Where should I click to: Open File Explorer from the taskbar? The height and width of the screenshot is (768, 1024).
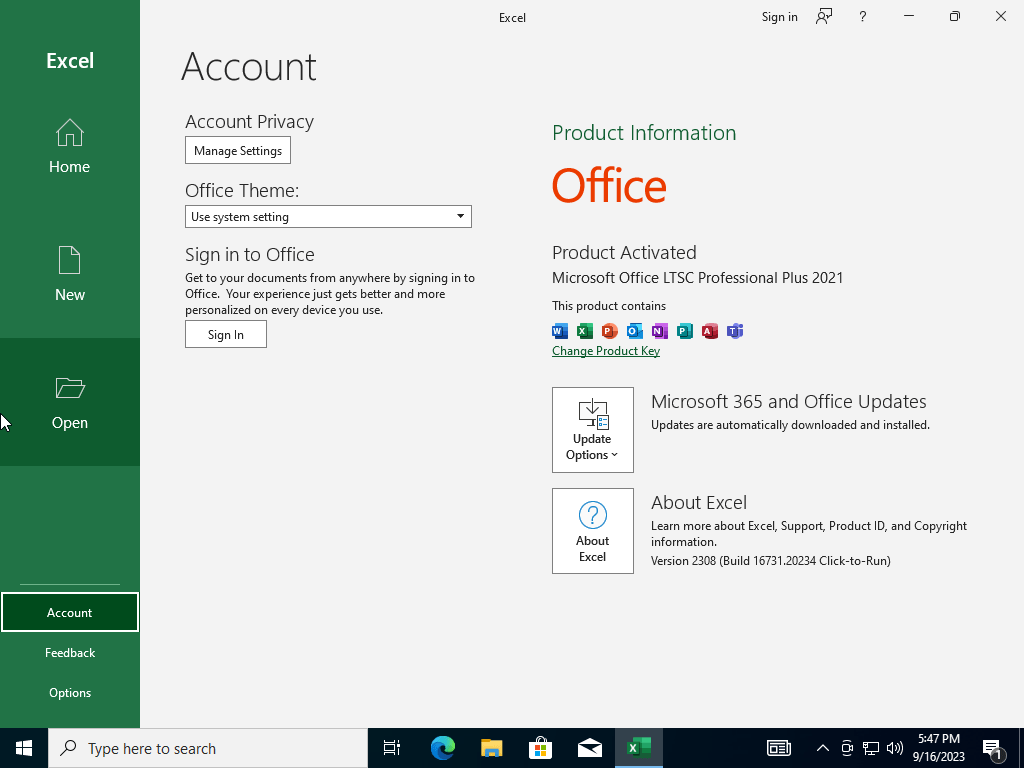coord(491,748)
